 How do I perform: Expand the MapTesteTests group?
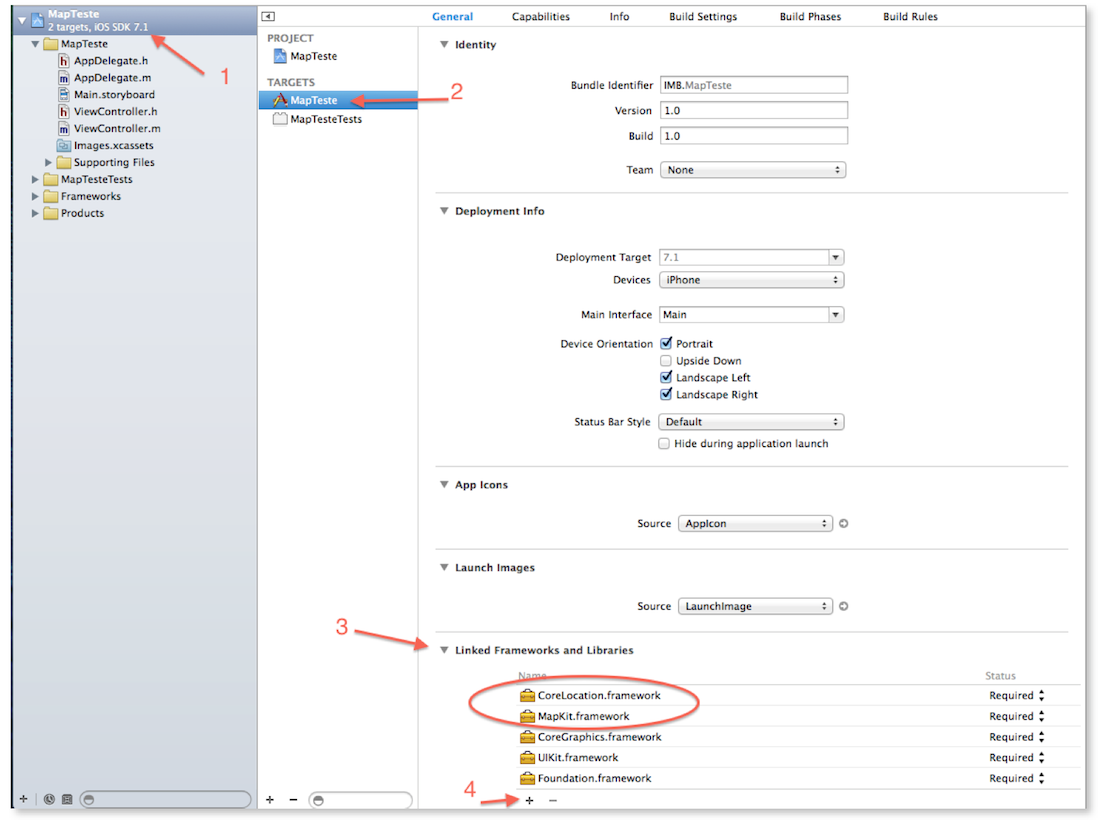point(35,179)
